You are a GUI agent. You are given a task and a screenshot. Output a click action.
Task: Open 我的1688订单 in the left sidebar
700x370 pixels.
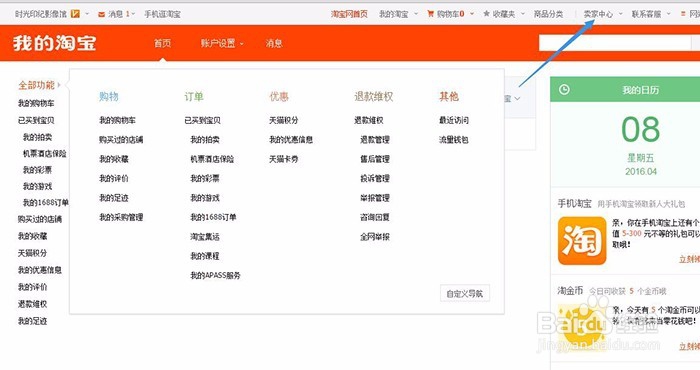click(x=46, y=203)
